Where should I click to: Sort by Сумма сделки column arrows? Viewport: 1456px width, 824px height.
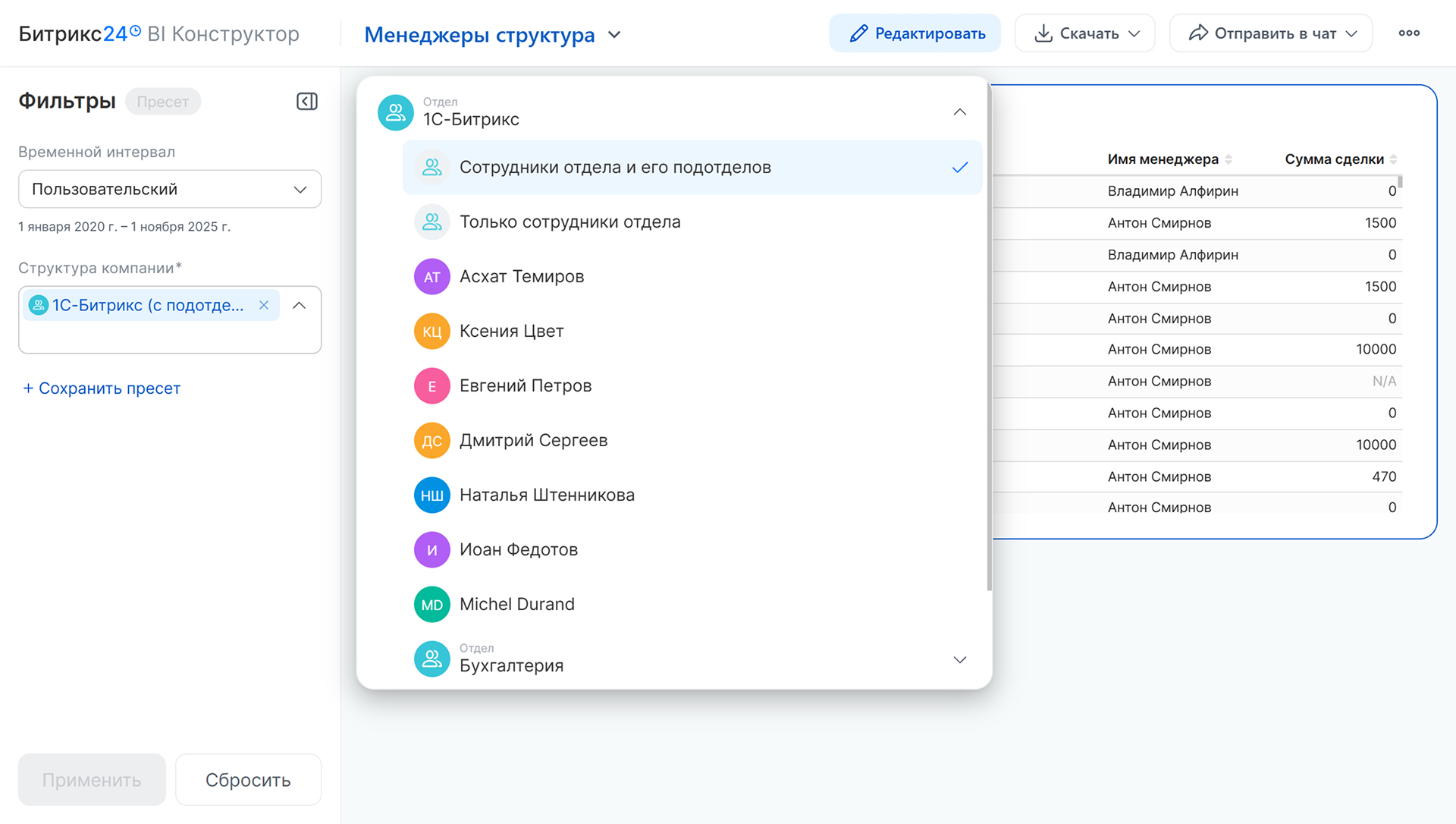(1394, 159)
